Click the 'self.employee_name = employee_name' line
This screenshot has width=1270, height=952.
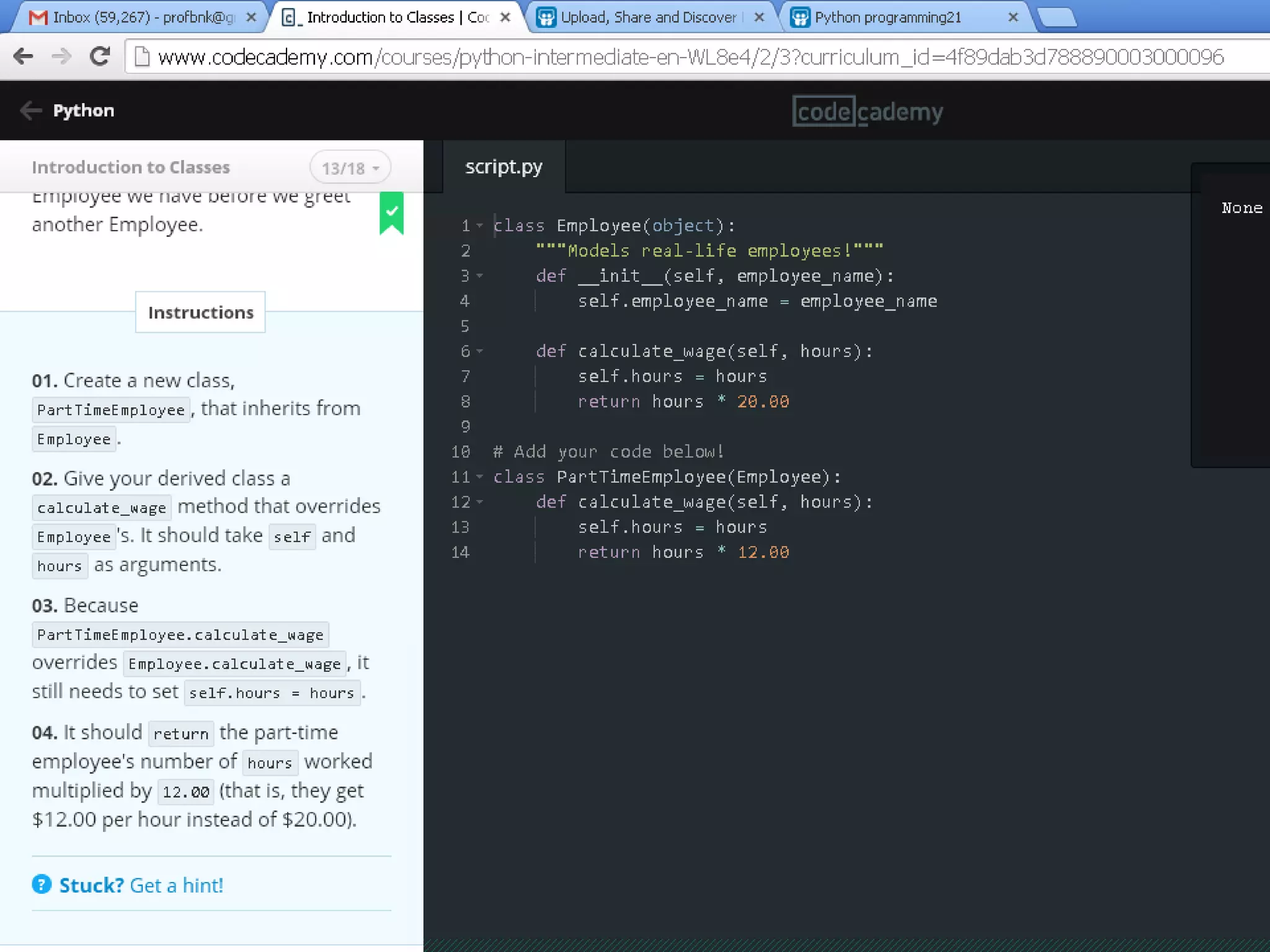(757, 301)
